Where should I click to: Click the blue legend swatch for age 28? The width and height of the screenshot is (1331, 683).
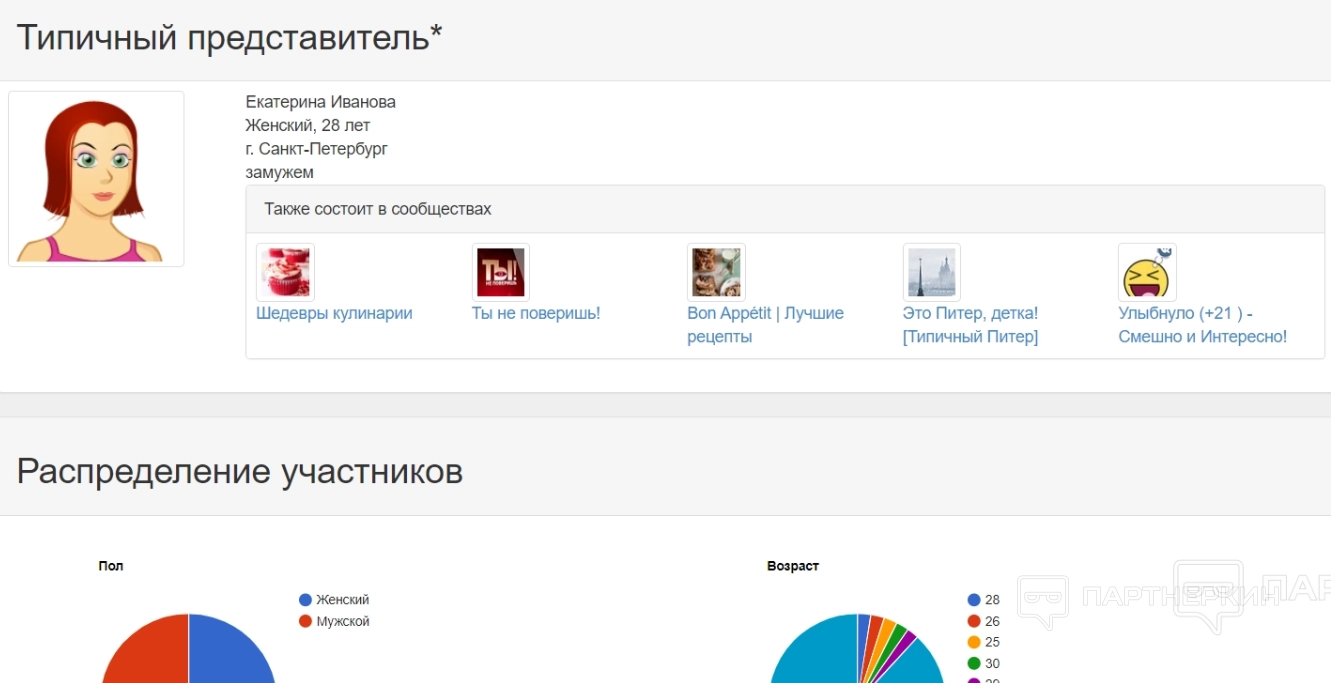click(974, 600)
